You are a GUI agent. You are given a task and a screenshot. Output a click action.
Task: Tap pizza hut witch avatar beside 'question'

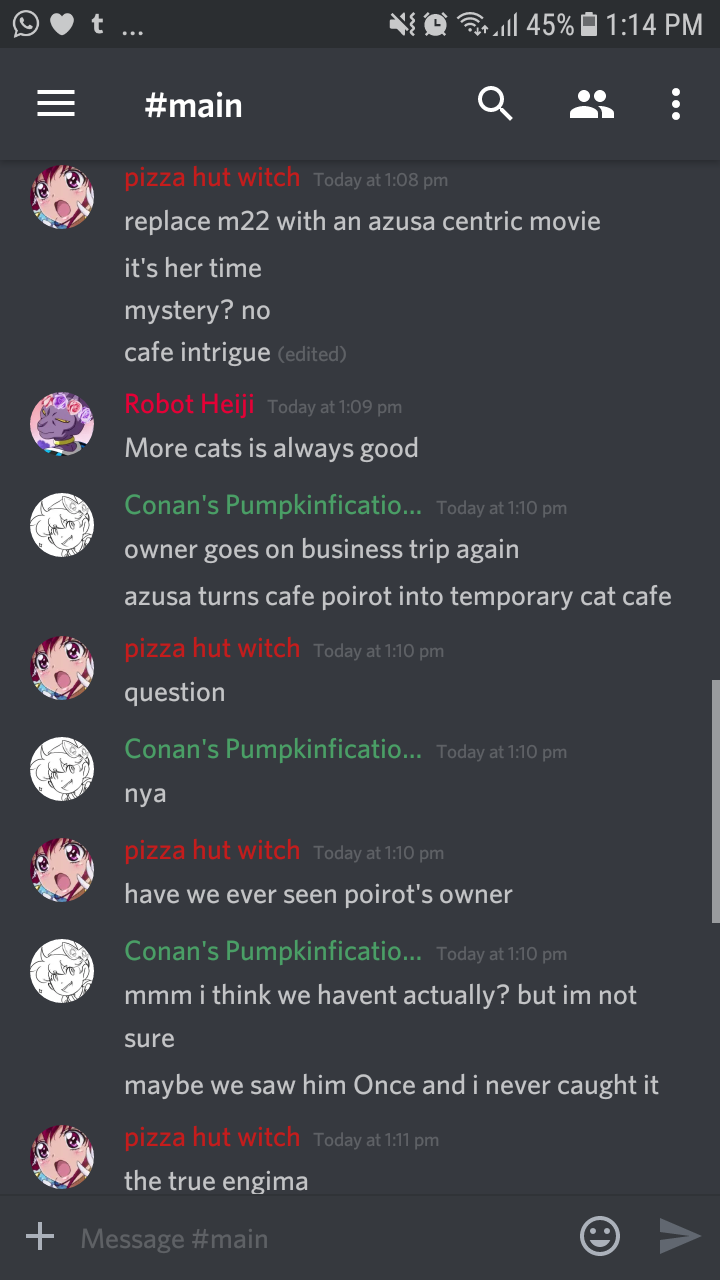tap(62, 668)
